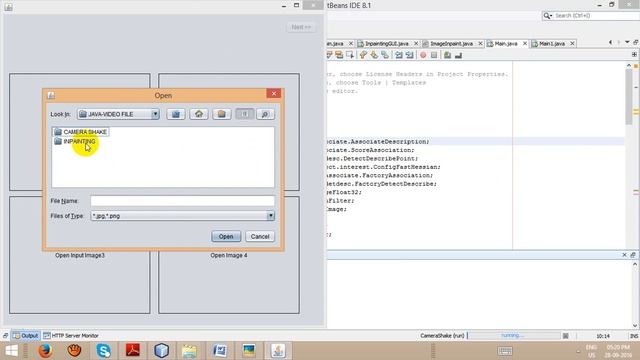Close the Output panel
The image size is (640, 360).
pos(624,255)
